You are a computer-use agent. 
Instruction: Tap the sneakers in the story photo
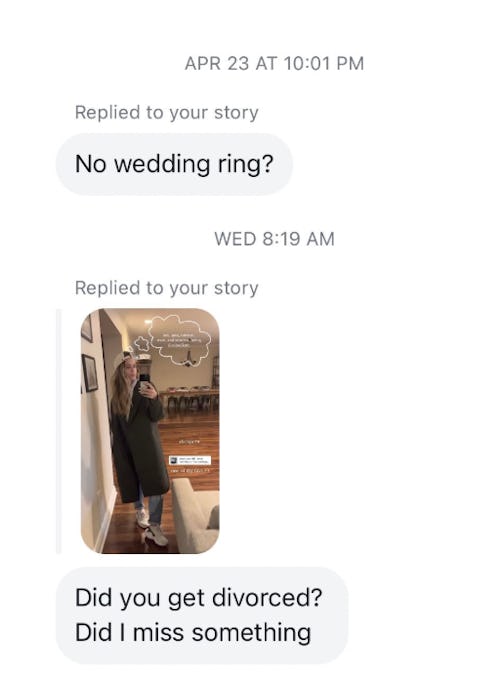tap(152, 528)
